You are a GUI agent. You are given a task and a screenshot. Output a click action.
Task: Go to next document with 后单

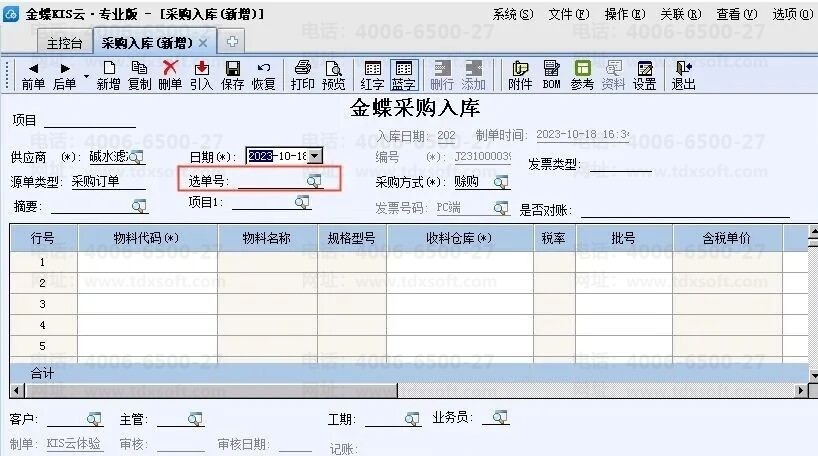pyautogui.click(x=65, y=76)
